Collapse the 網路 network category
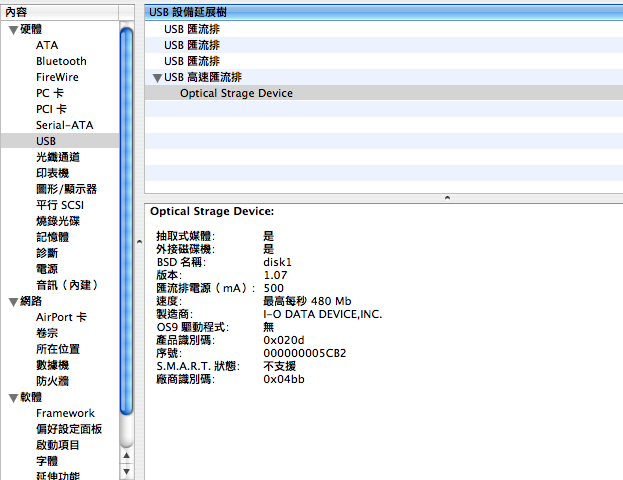Screen dimensions: 623x480 13,302
